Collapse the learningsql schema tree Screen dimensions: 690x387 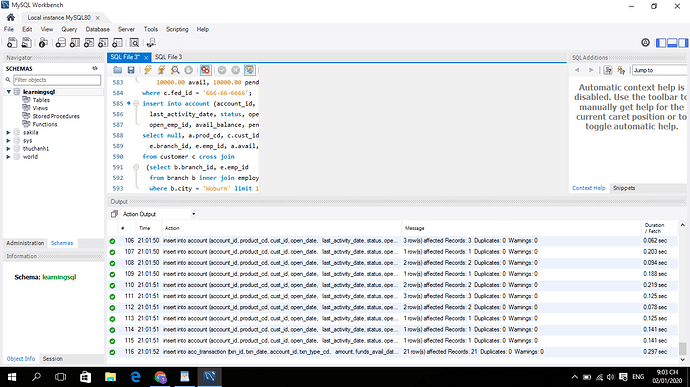[8, 92]
